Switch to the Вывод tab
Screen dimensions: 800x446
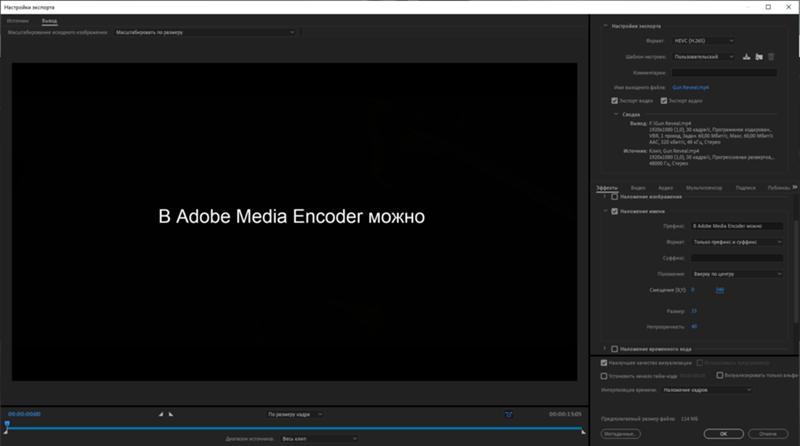49,21
